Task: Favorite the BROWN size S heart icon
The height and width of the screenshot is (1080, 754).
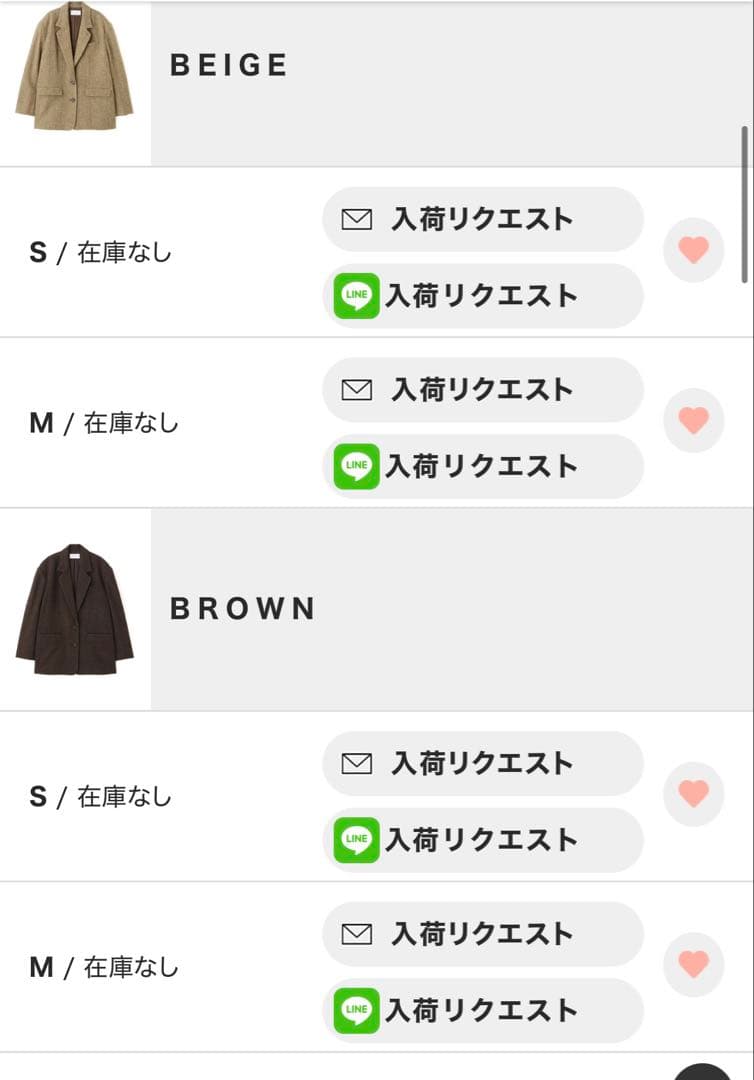Action: coord(693,794)
